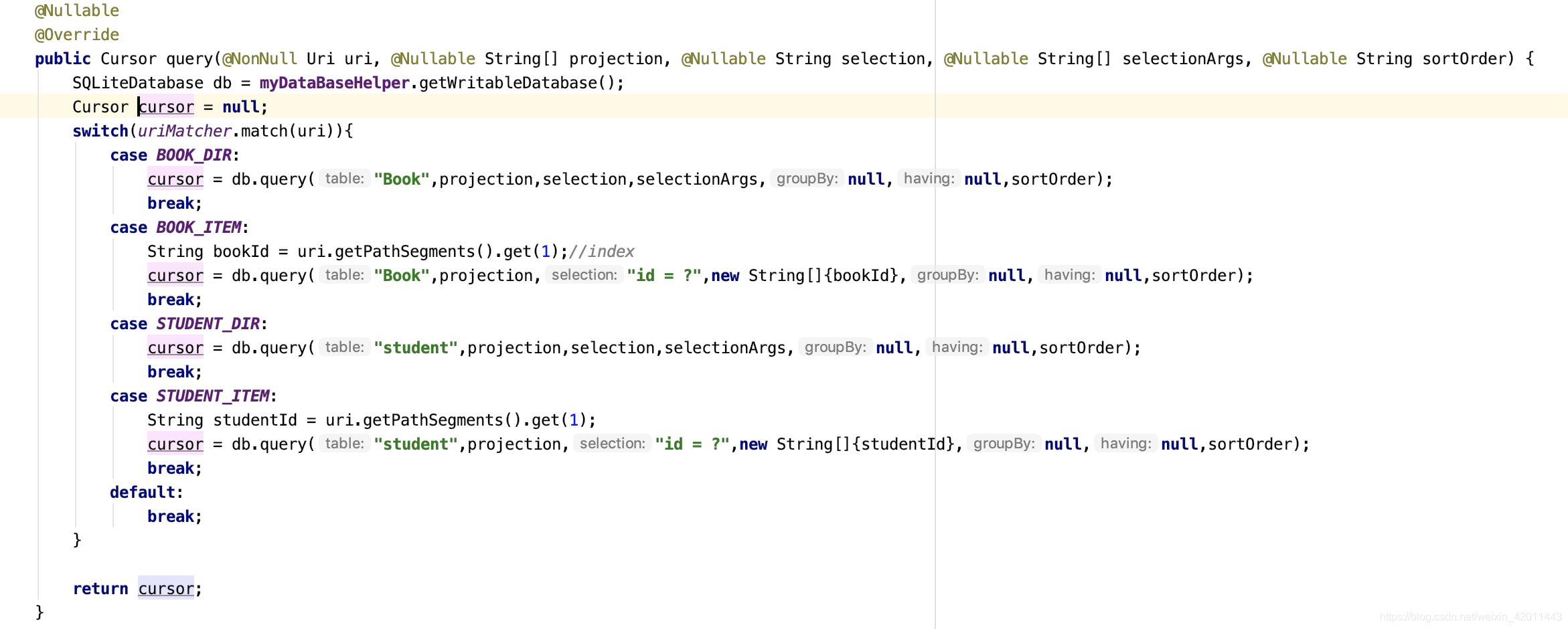Click "id = ?" string in the studentId query
The width and height of the screenshot is (1568, 629).
pyautogui.click(x=692, y=444)
